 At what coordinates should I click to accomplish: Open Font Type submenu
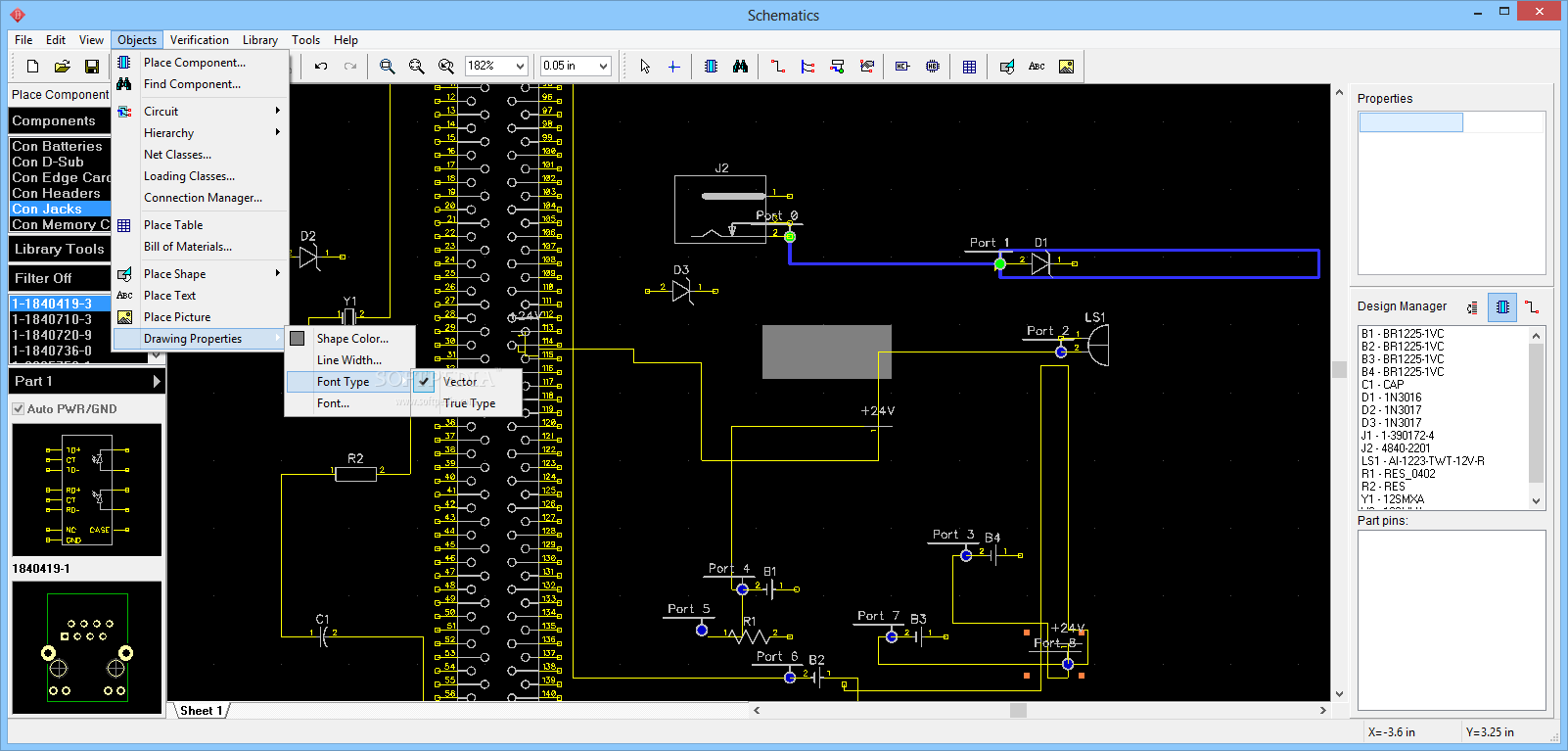(349, 382)
